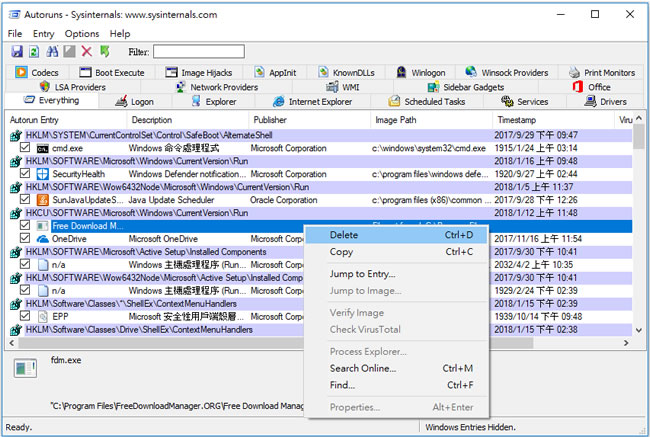Uncheck the SecurityHealth autorun entry
The width and height of the screenshot is (650, 437).
[x=25, y=173]
